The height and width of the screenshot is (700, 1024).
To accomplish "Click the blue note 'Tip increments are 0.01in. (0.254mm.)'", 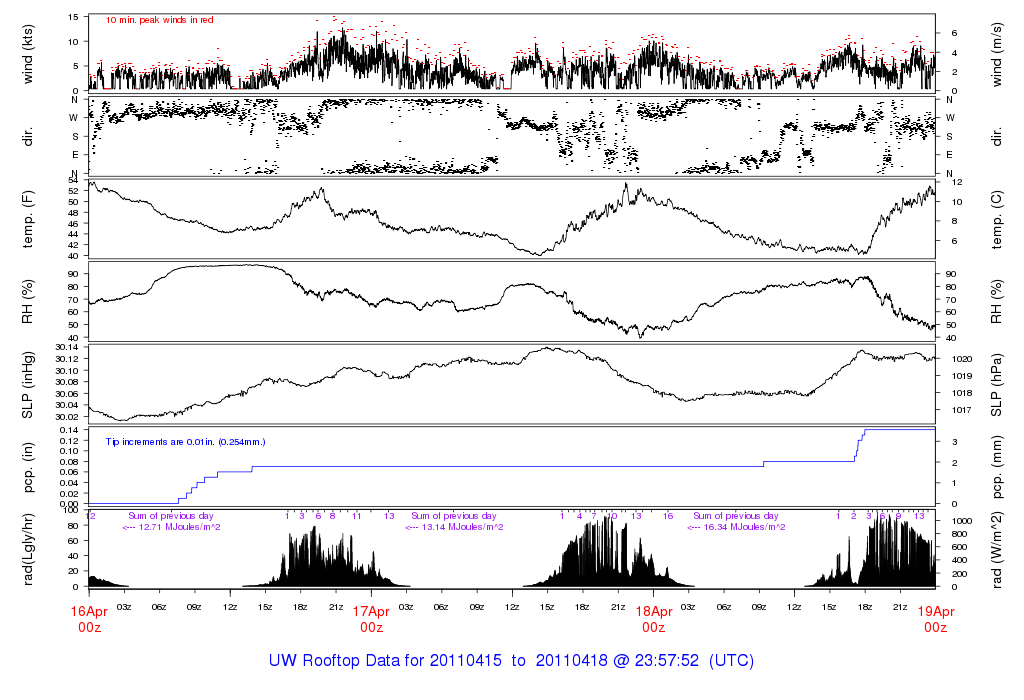I will point(185,442).
